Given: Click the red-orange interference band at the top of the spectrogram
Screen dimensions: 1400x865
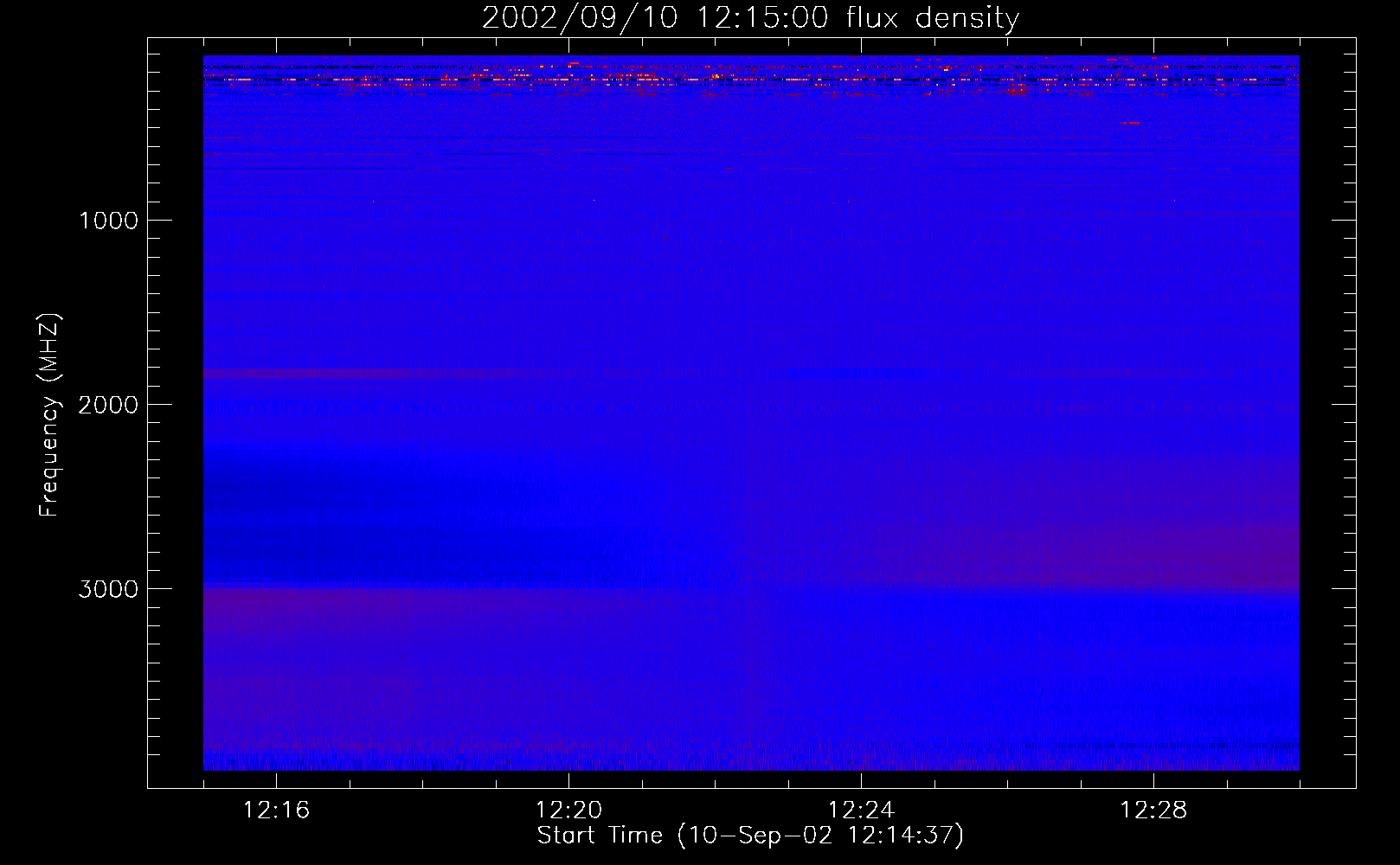Looking at the screenshot, I should tap(751, 76).
